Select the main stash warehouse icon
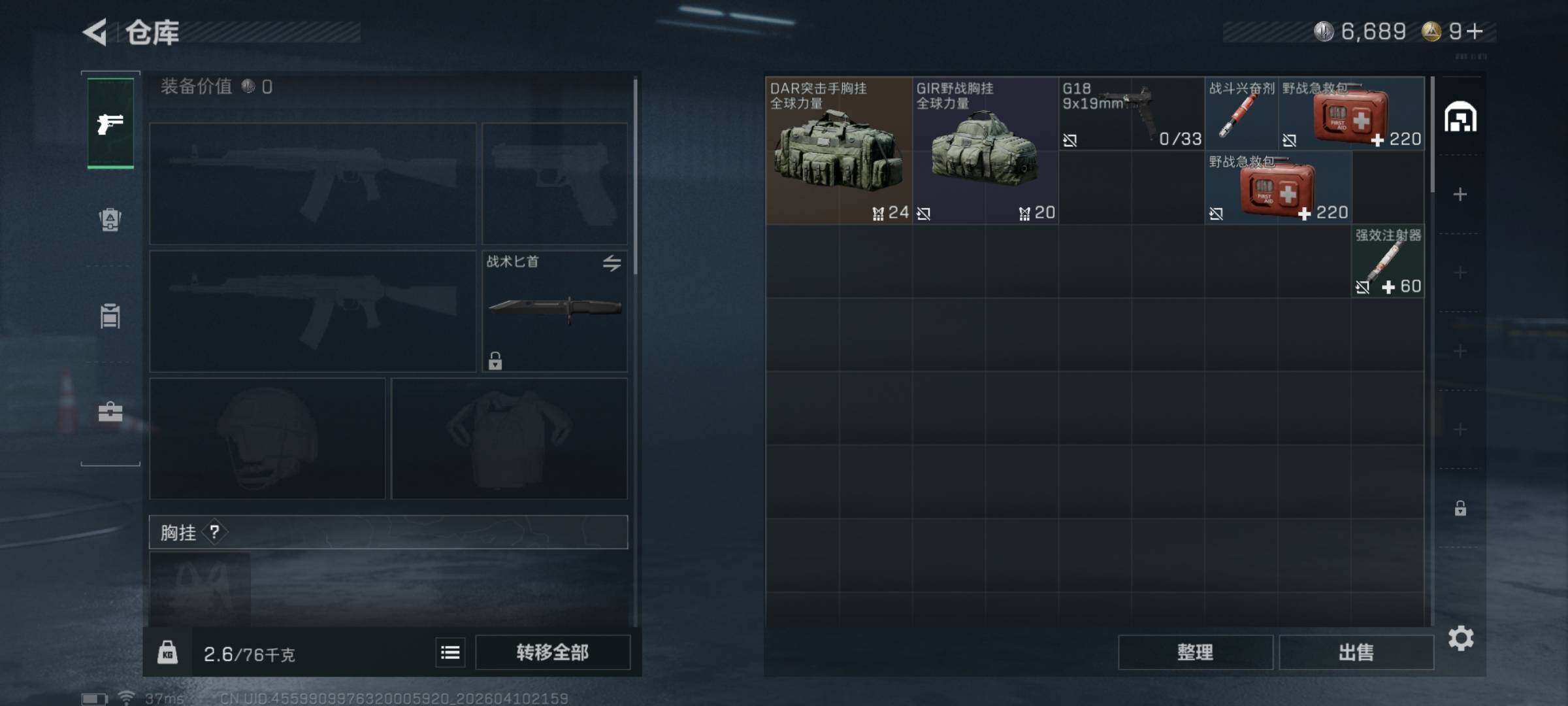Viewport: 1568px width, 706px height. (x=1460, y=117)
